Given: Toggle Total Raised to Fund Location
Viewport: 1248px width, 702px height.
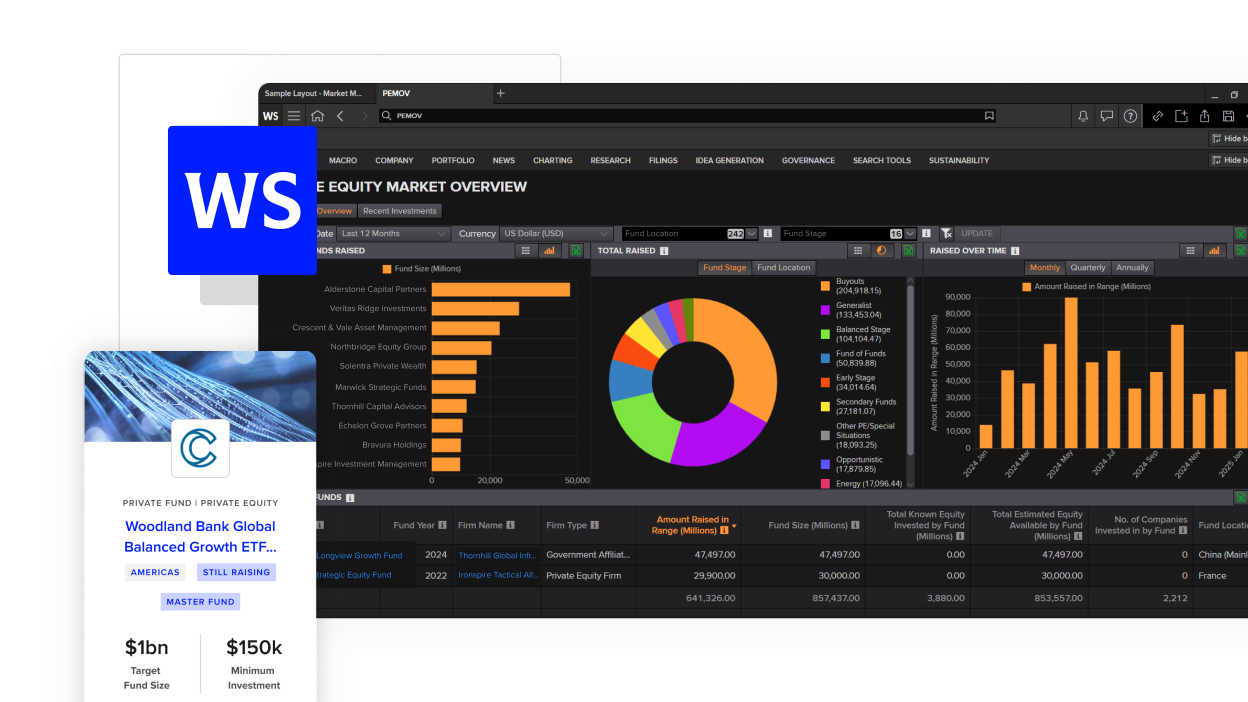Looking at the screenshot, I should pyautogui.click(x=783, y=268).
